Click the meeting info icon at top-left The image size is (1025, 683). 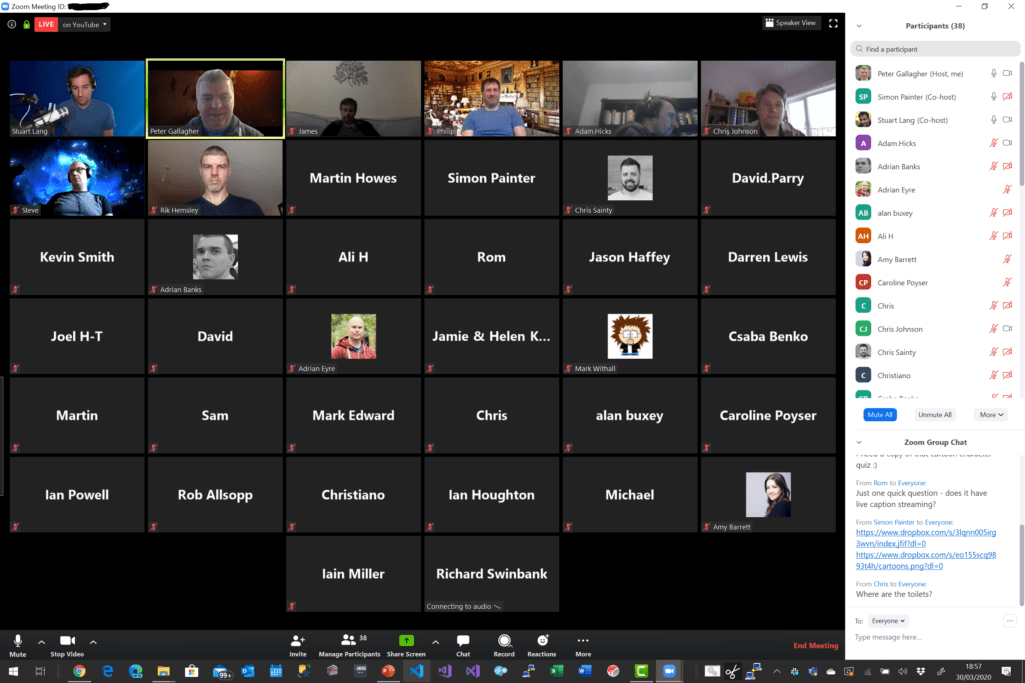(12, 24)
